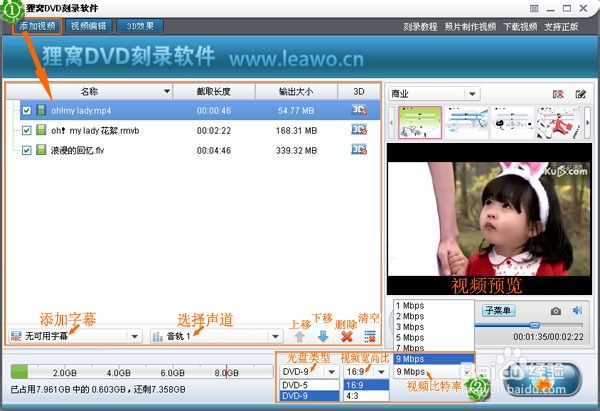Click the 3D column header
The width and height of the screenshot is (600, 411).
359,91
